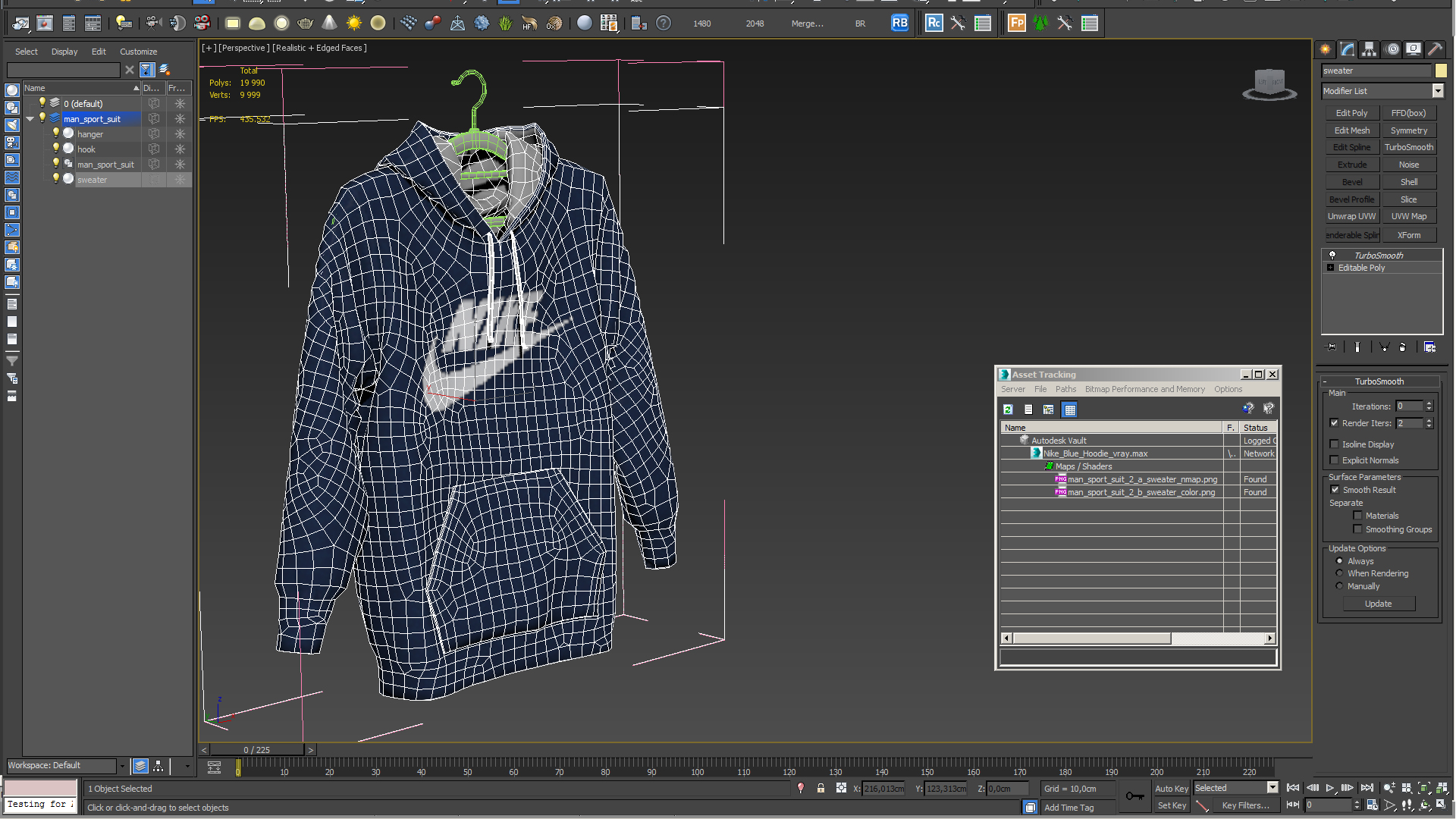The height and width of the screenshot is (819, 1456).
Task: Select the Manually update option
Action: click(x=1340, y=586)
